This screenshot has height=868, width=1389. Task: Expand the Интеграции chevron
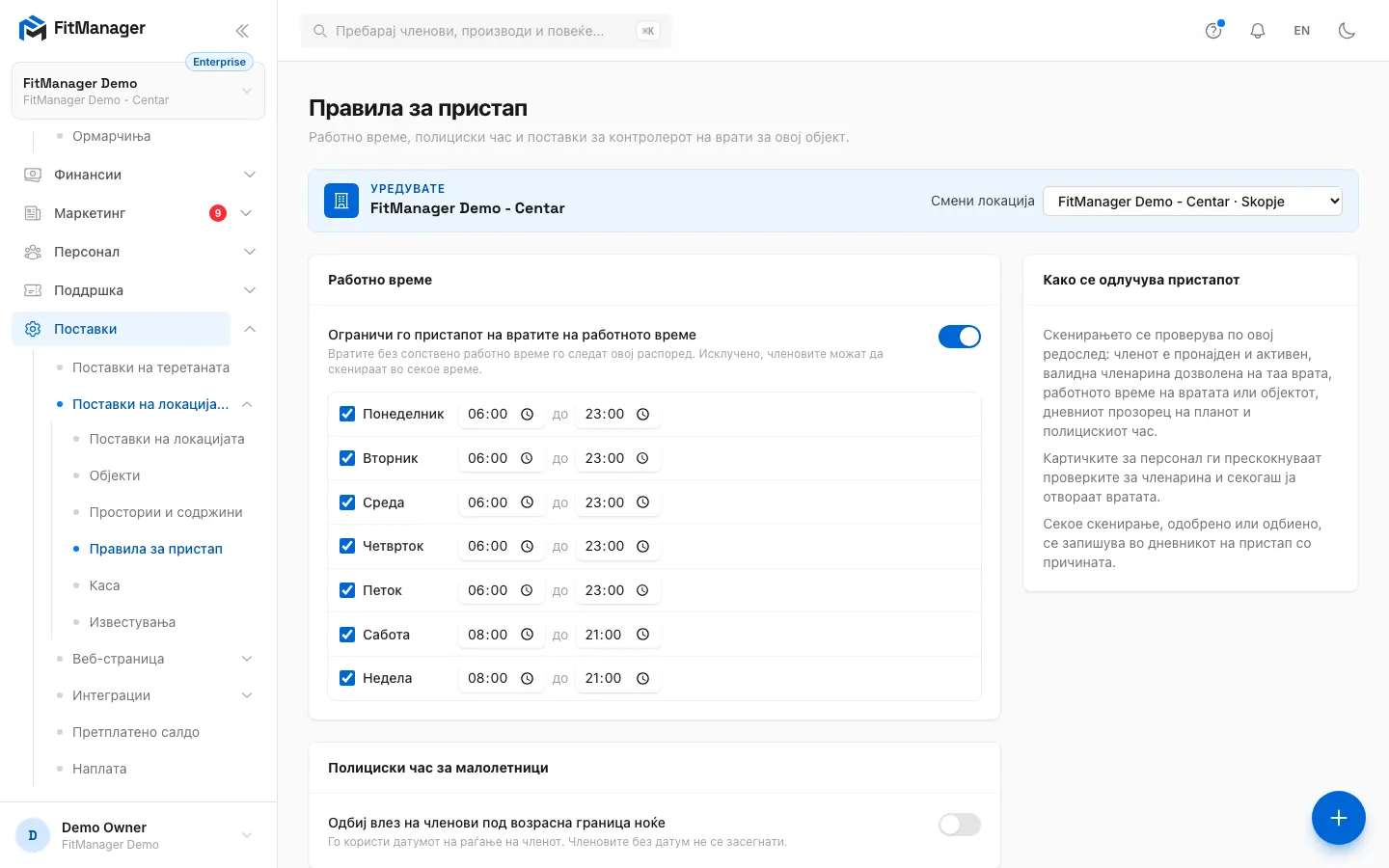(247, 695)
